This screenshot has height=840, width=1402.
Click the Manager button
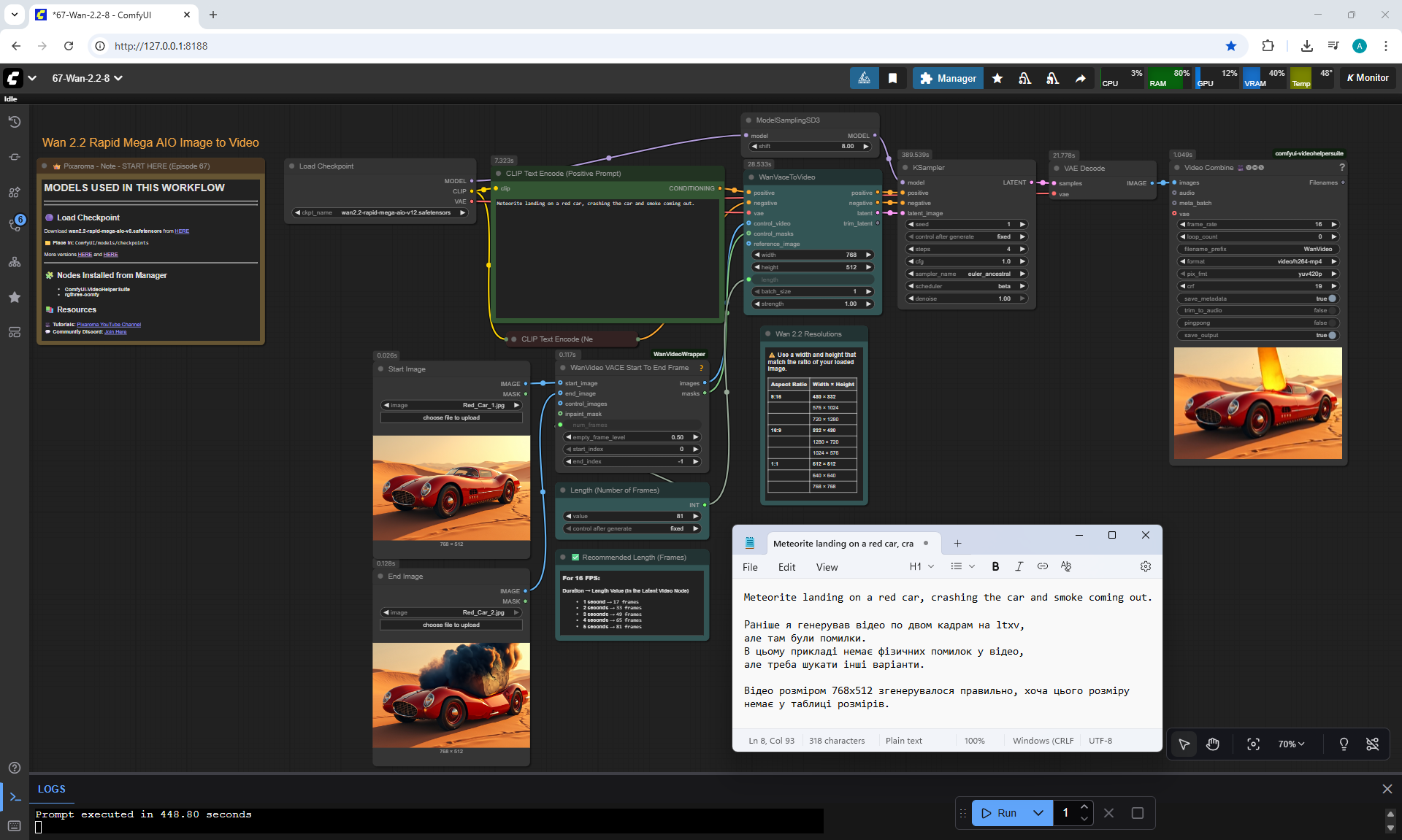948,78
